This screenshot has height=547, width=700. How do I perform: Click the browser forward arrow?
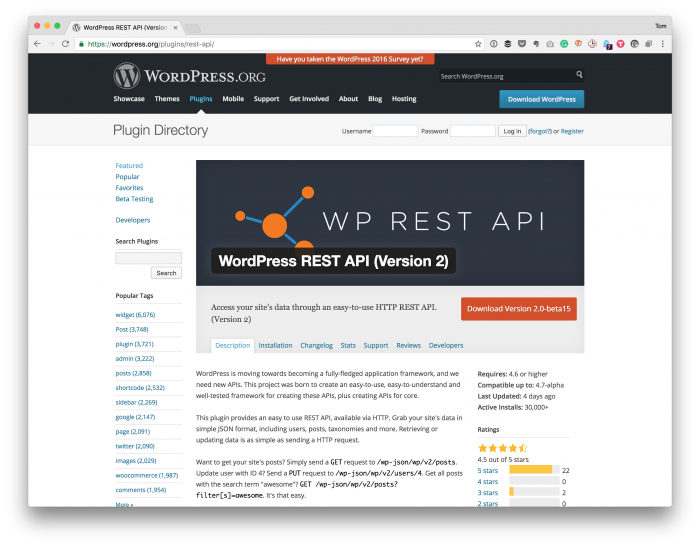tap(51, 44)
